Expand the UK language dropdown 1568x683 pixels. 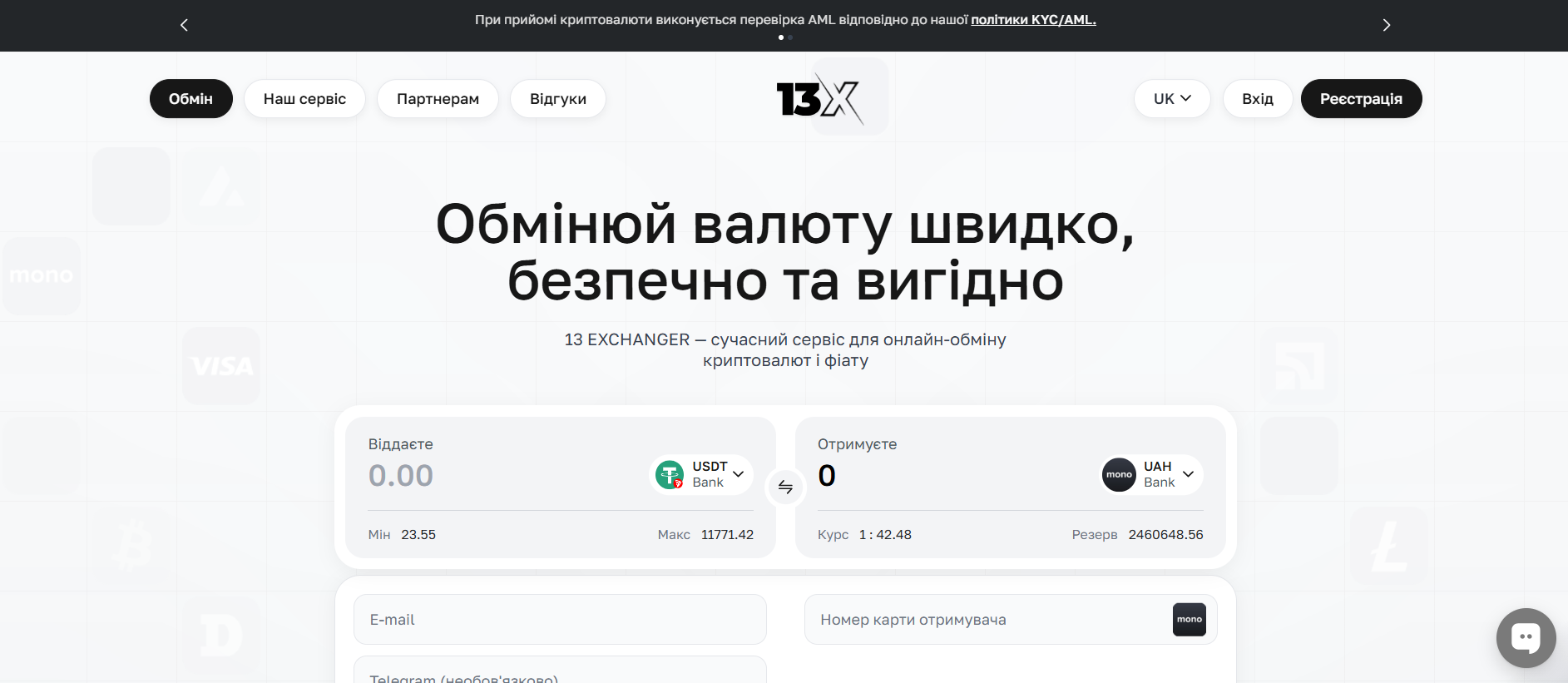pyautogui.click(x=1171, y=99)
